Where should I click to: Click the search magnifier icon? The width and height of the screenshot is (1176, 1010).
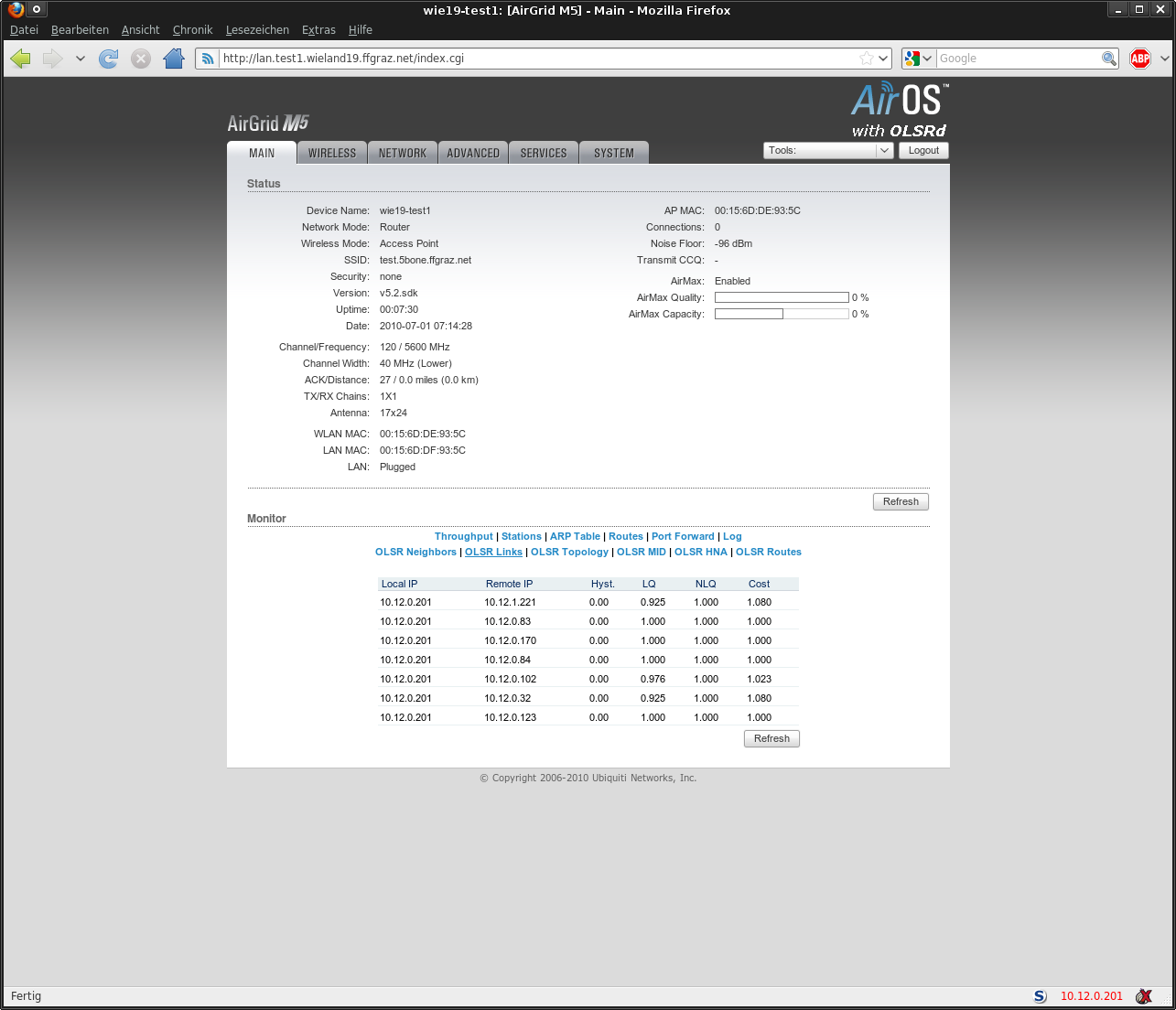point(1108,59)
